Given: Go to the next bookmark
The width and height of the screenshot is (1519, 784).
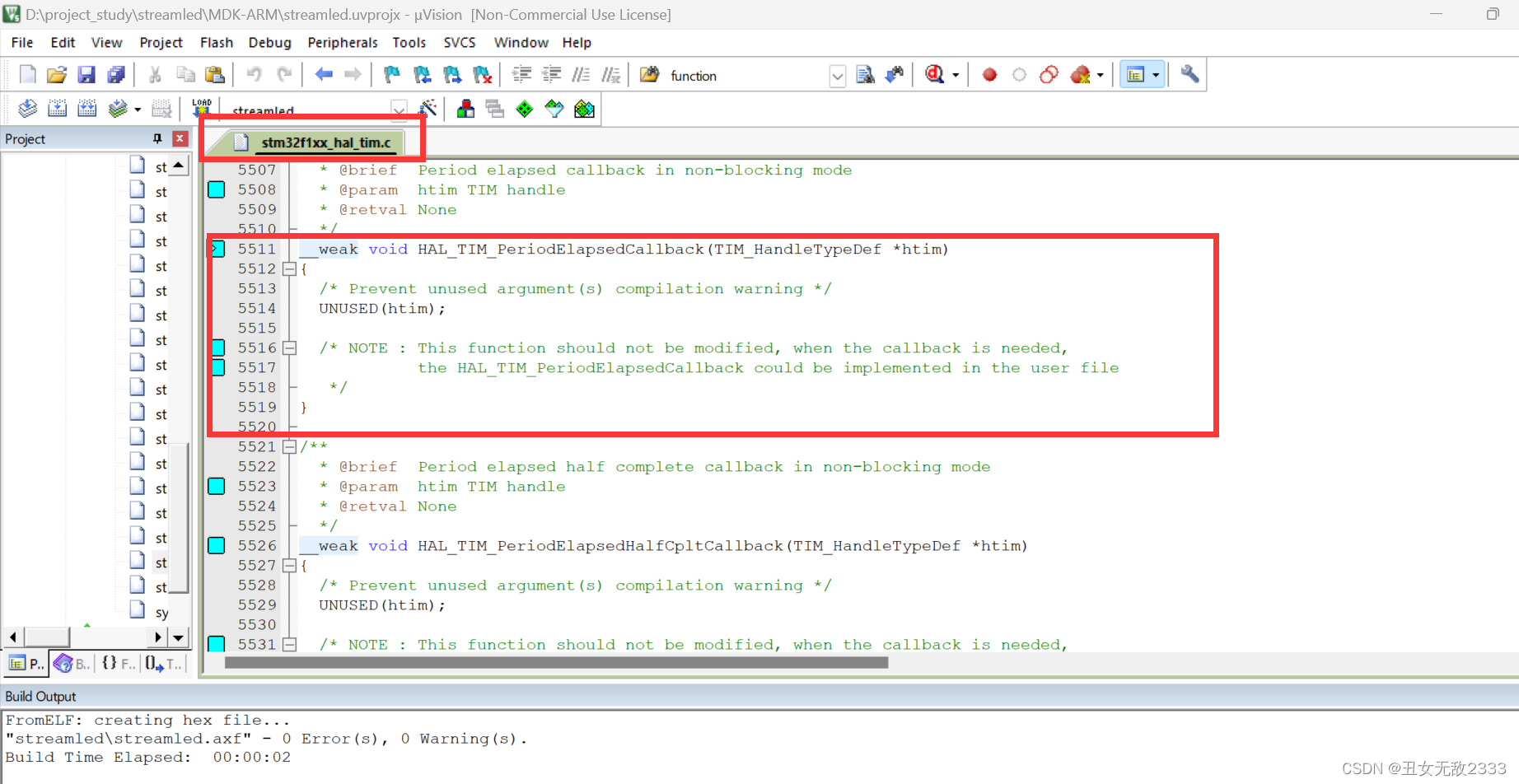Looking at the screenshot, I should point(452,75).
